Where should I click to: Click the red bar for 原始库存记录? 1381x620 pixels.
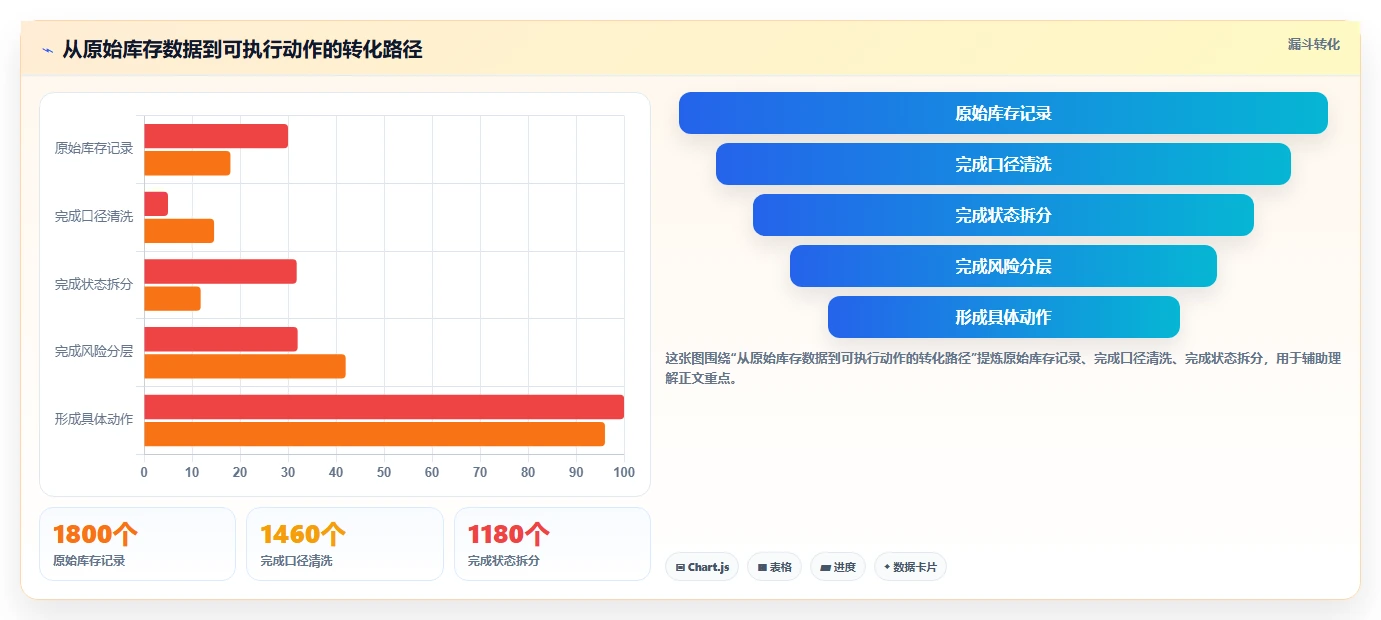tap(216, 136)
